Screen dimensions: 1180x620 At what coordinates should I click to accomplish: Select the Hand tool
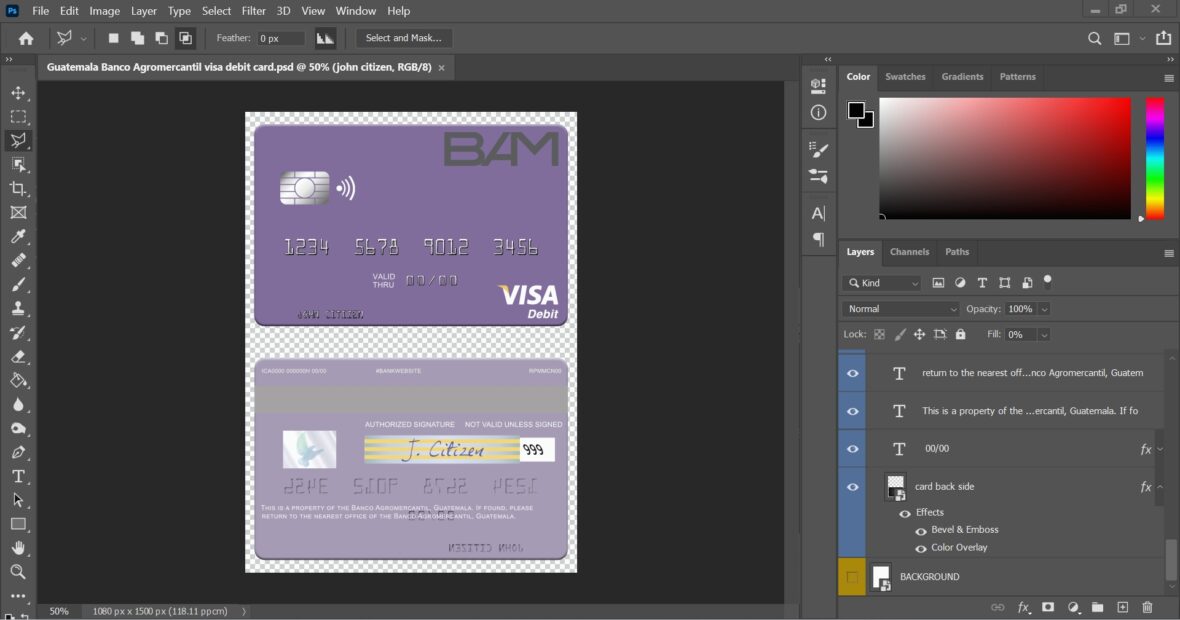pos(18,549)
